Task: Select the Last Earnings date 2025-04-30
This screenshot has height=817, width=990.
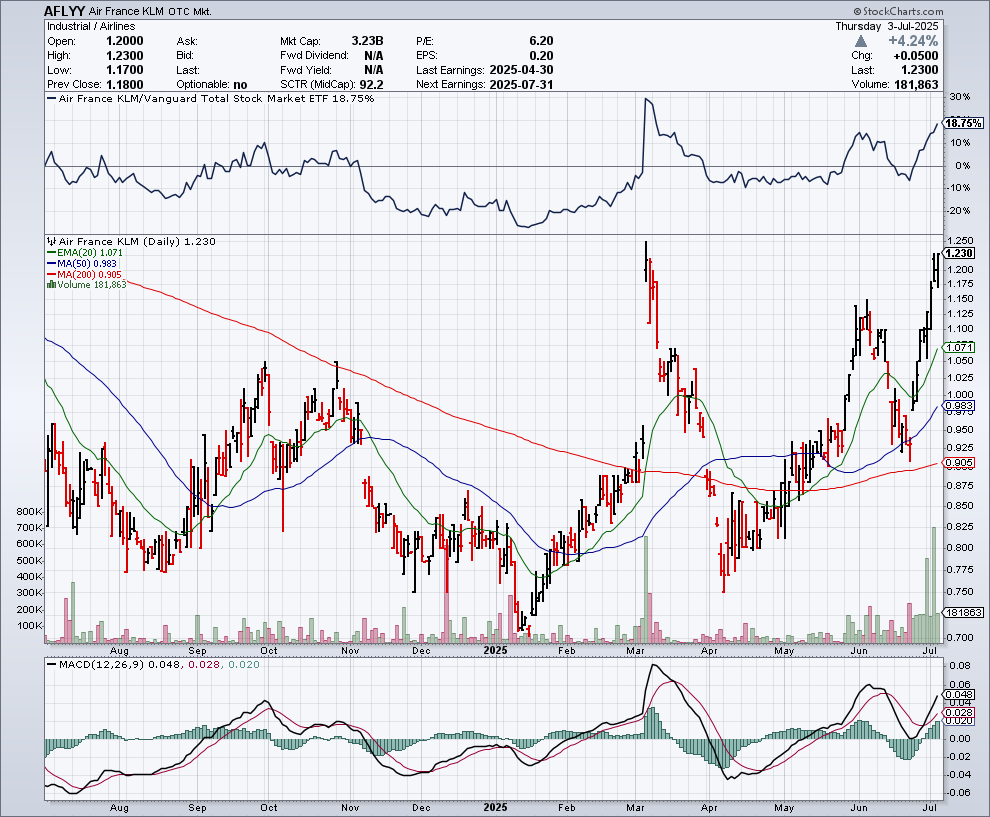Action: click(x=521, y=70)
